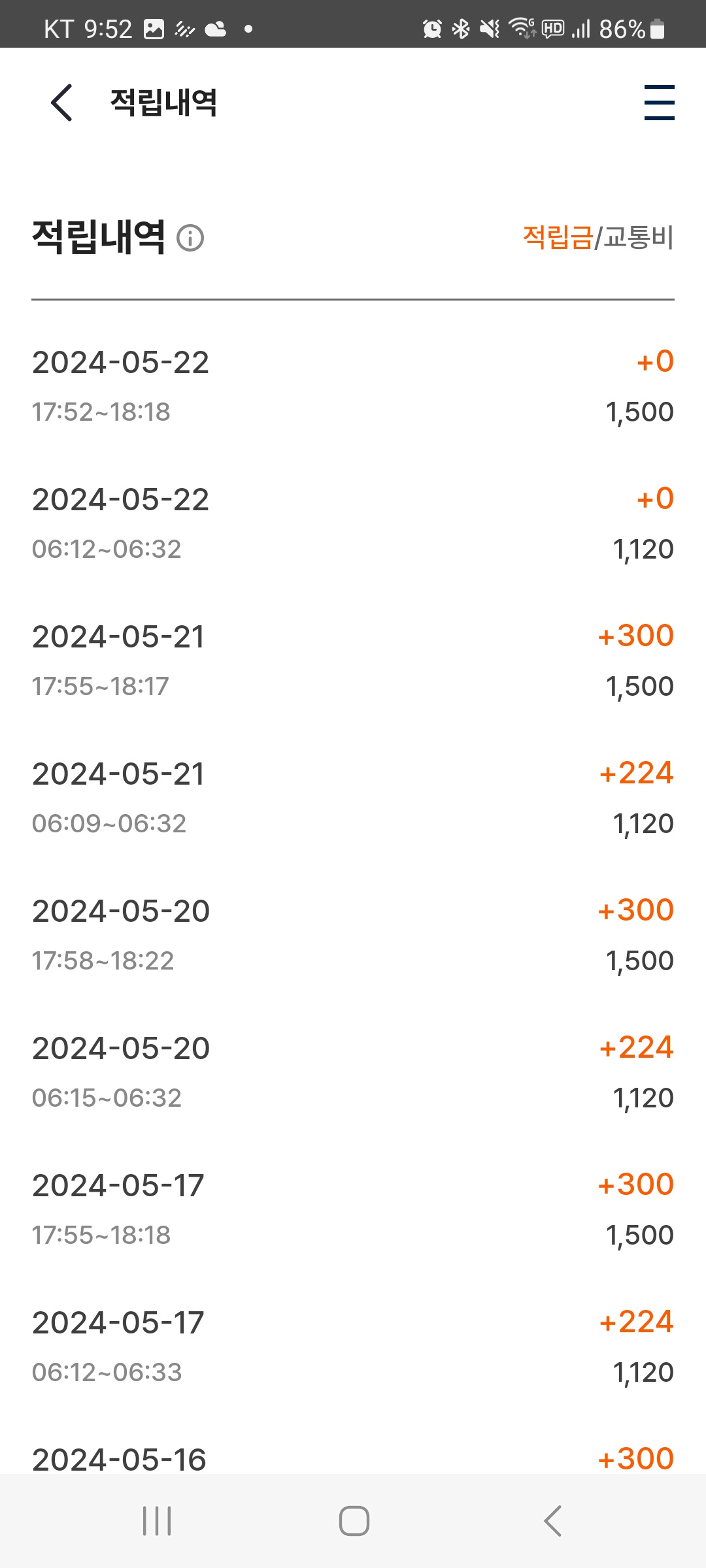Open 2024-05-17 06:12~06:33 entry
Screen dimensions: 706x1568
click(x=353, y=1347)
